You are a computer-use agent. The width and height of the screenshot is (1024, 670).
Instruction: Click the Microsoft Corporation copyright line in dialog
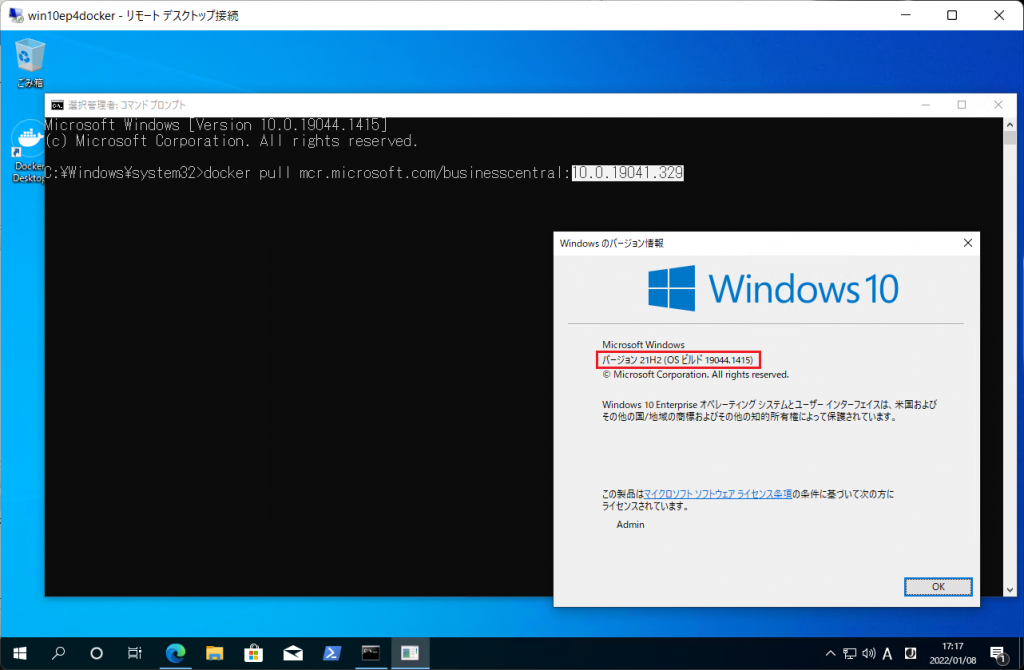695,375
